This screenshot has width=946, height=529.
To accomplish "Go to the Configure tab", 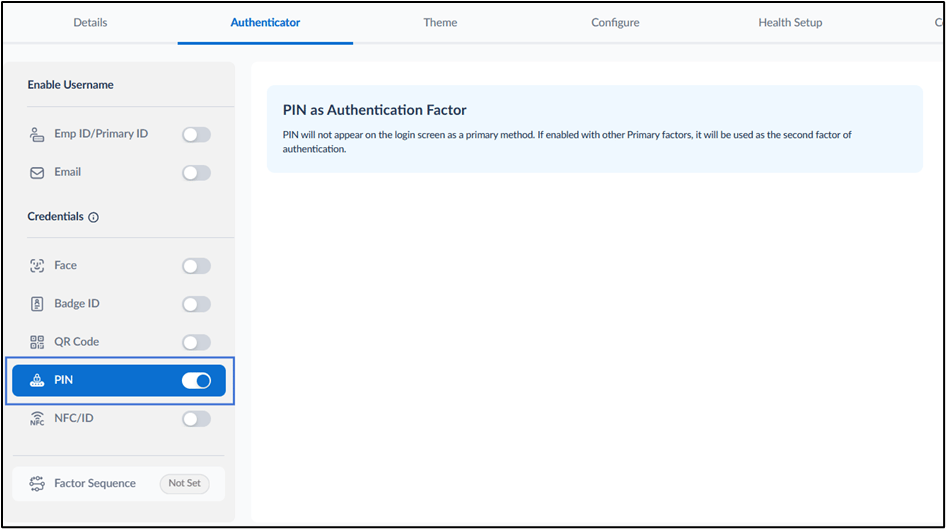I will point(615,22).
